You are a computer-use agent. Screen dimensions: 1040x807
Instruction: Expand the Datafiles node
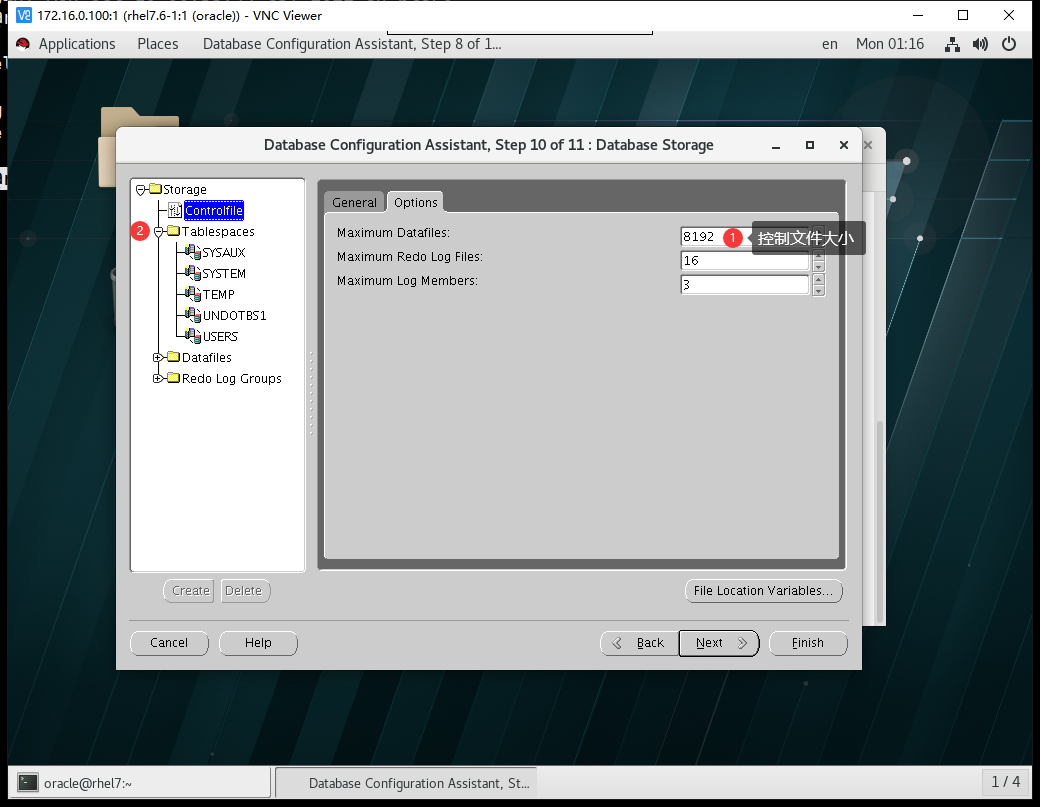(158, 357)
